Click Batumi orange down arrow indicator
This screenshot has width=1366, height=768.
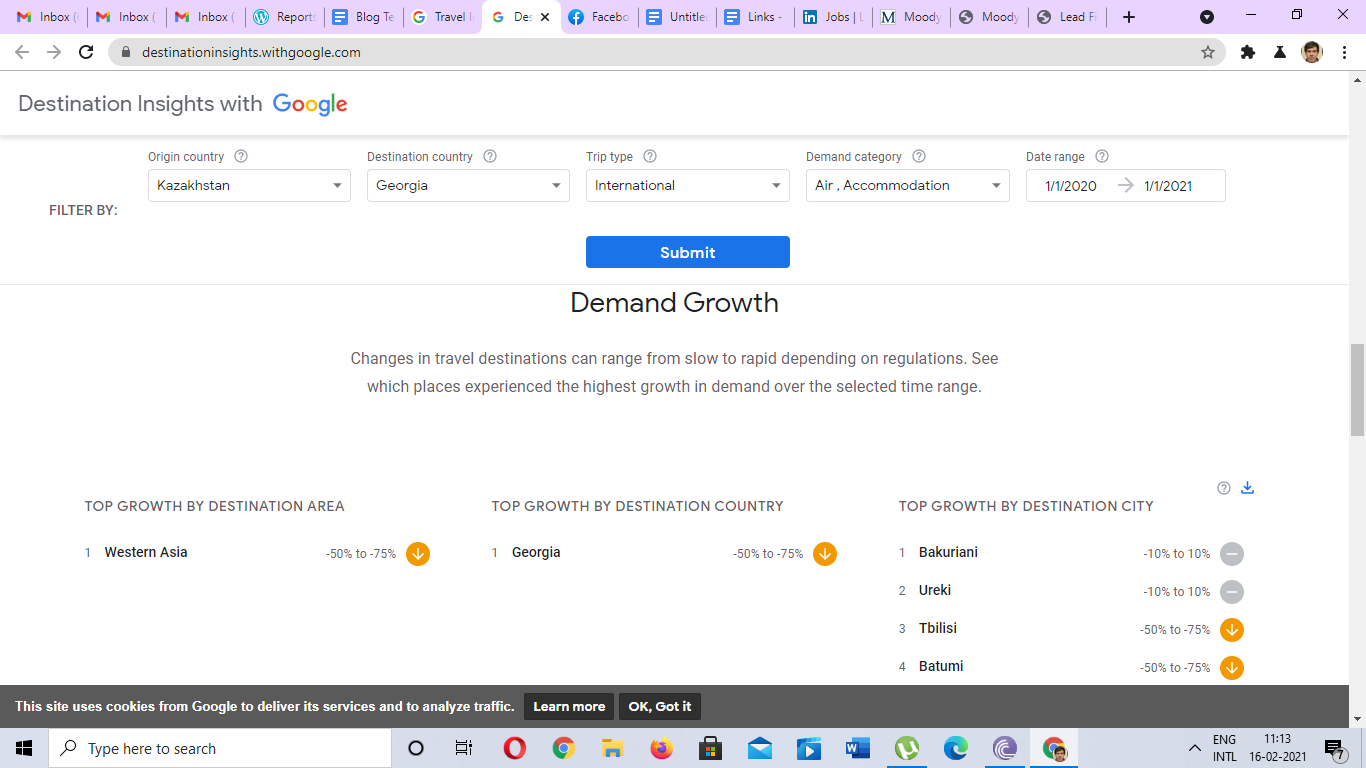click(1232, 668)
